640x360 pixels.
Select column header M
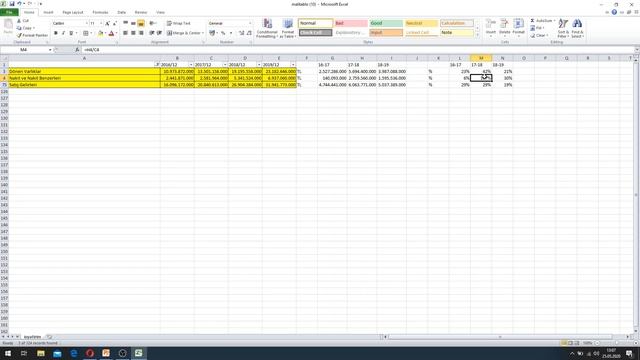tap(481, 58)
